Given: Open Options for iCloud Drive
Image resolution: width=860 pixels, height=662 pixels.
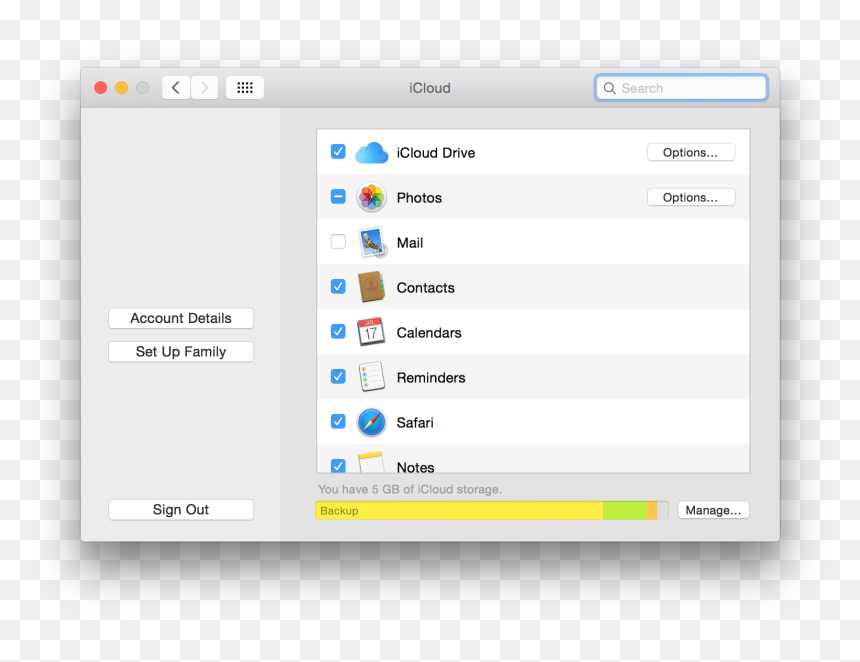Looking at the screenshot, I should pyautogui.click(x=691, y=152).
